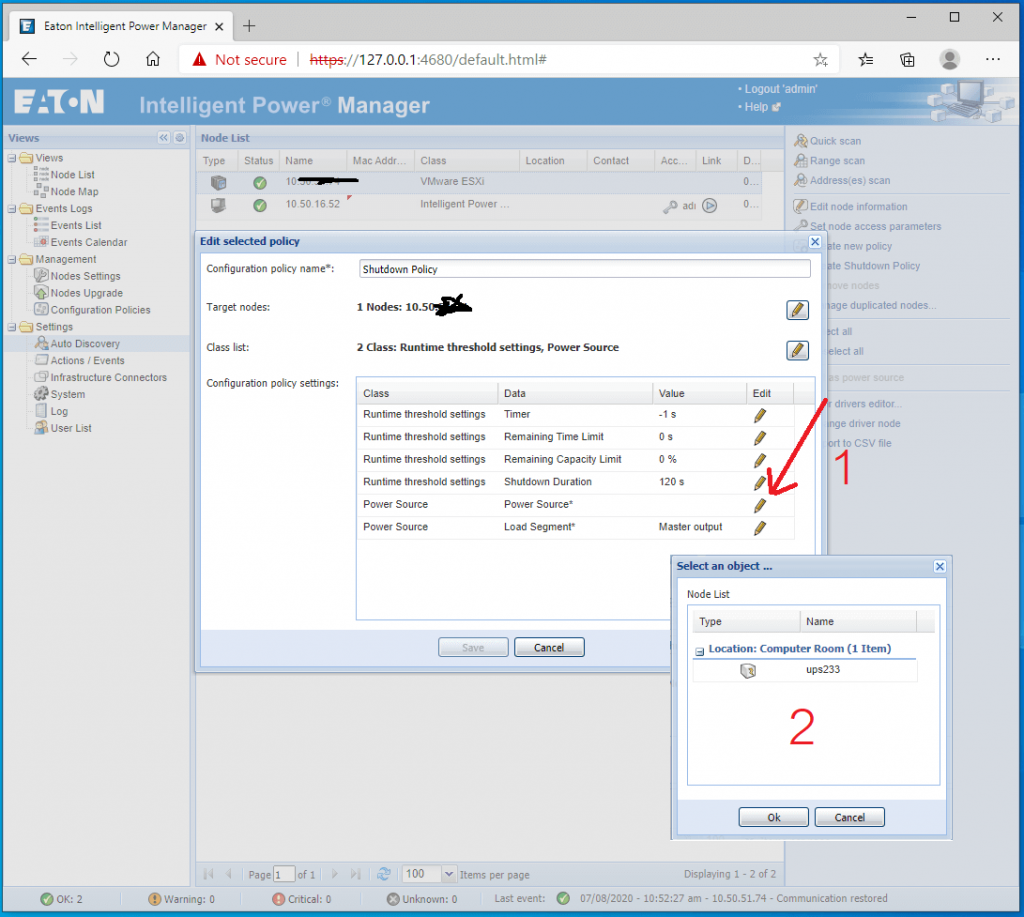
Task: Edit the Power Source* pencil icon
Action: point(760,505)
